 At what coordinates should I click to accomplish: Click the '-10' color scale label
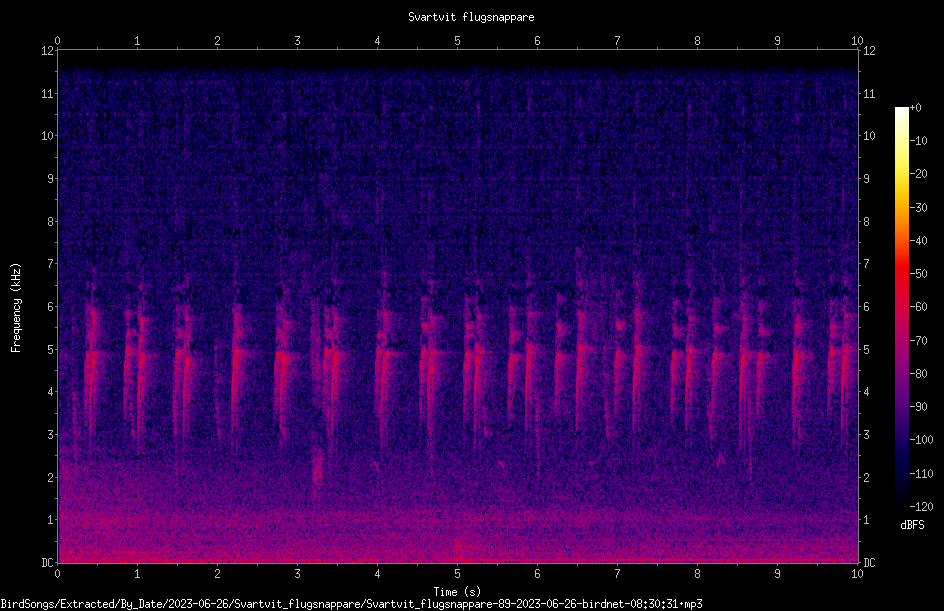pyautogui.click(x=918, y=141)
